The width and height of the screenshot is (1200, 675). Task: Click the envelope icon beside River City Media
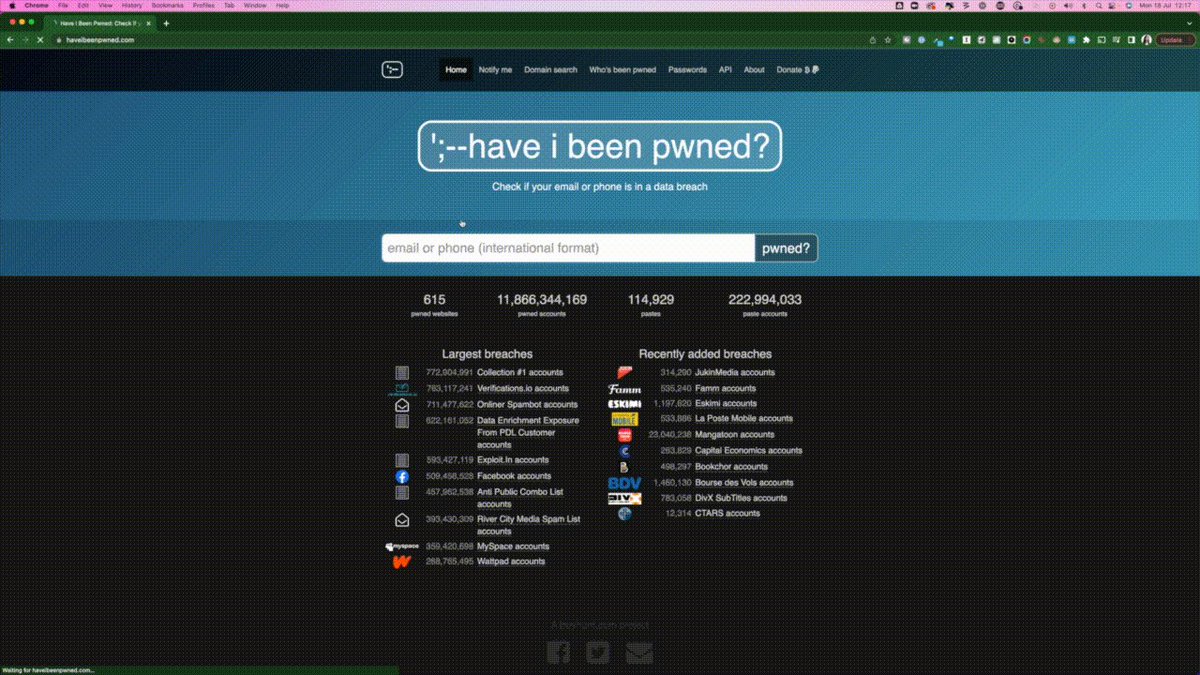click(402, 520)
